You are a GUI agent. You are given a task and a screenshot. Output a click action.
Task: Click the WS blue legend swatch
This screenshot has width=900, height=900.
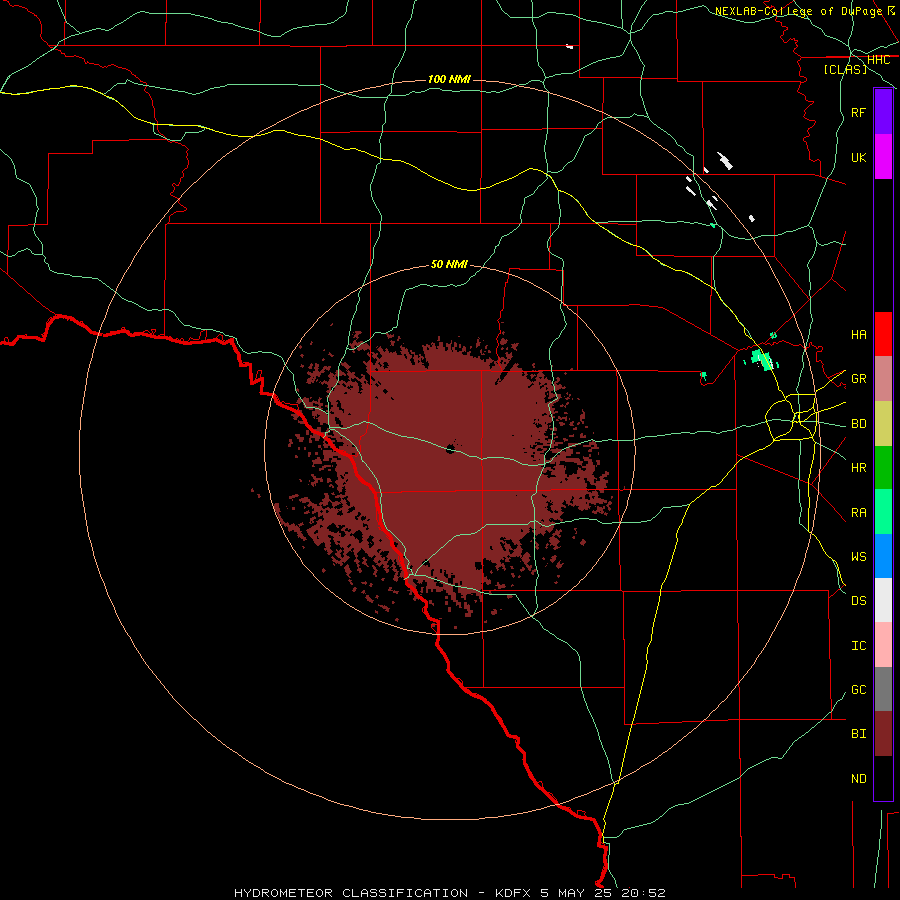[x=883, y=556]
